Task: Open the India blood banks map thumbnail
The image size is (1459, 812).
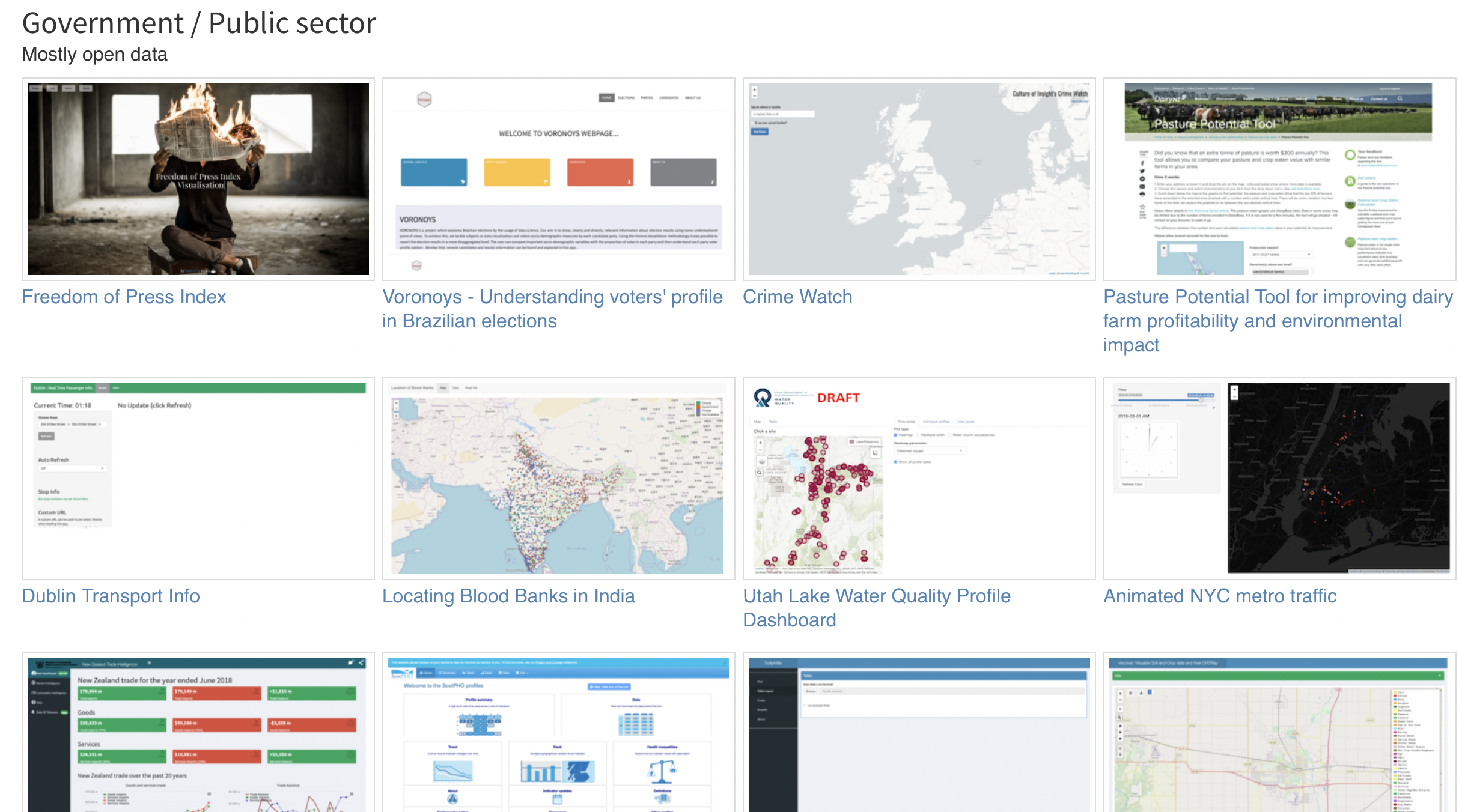Action: 559,478
